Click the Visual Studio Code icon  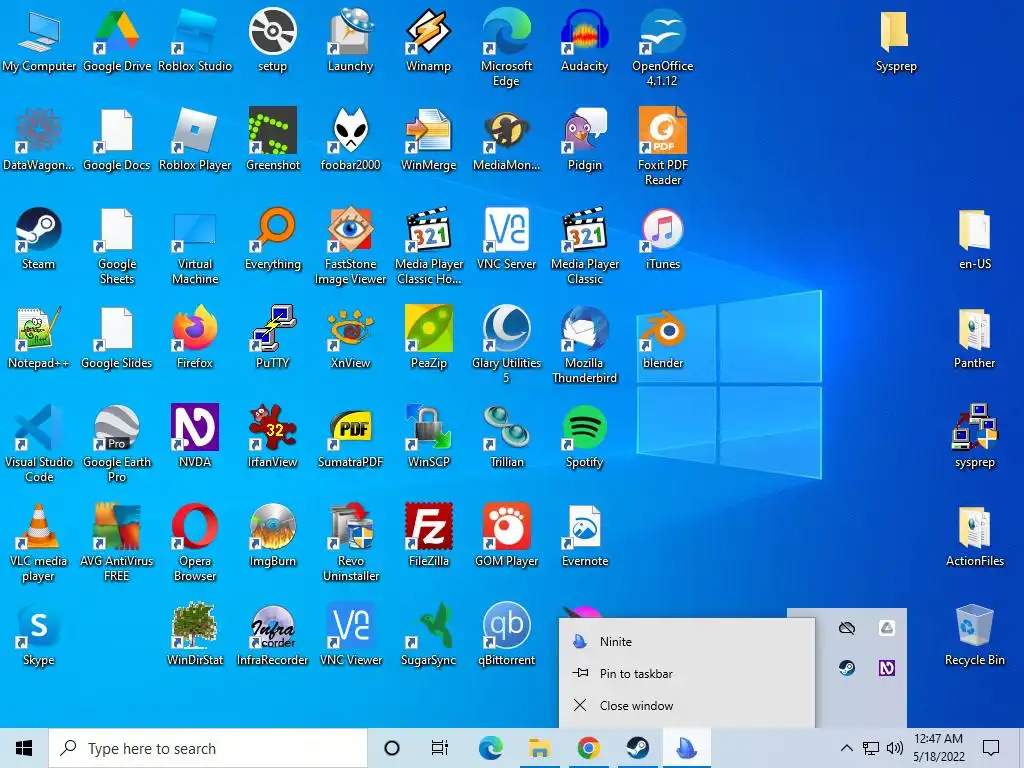pos(39,444)
